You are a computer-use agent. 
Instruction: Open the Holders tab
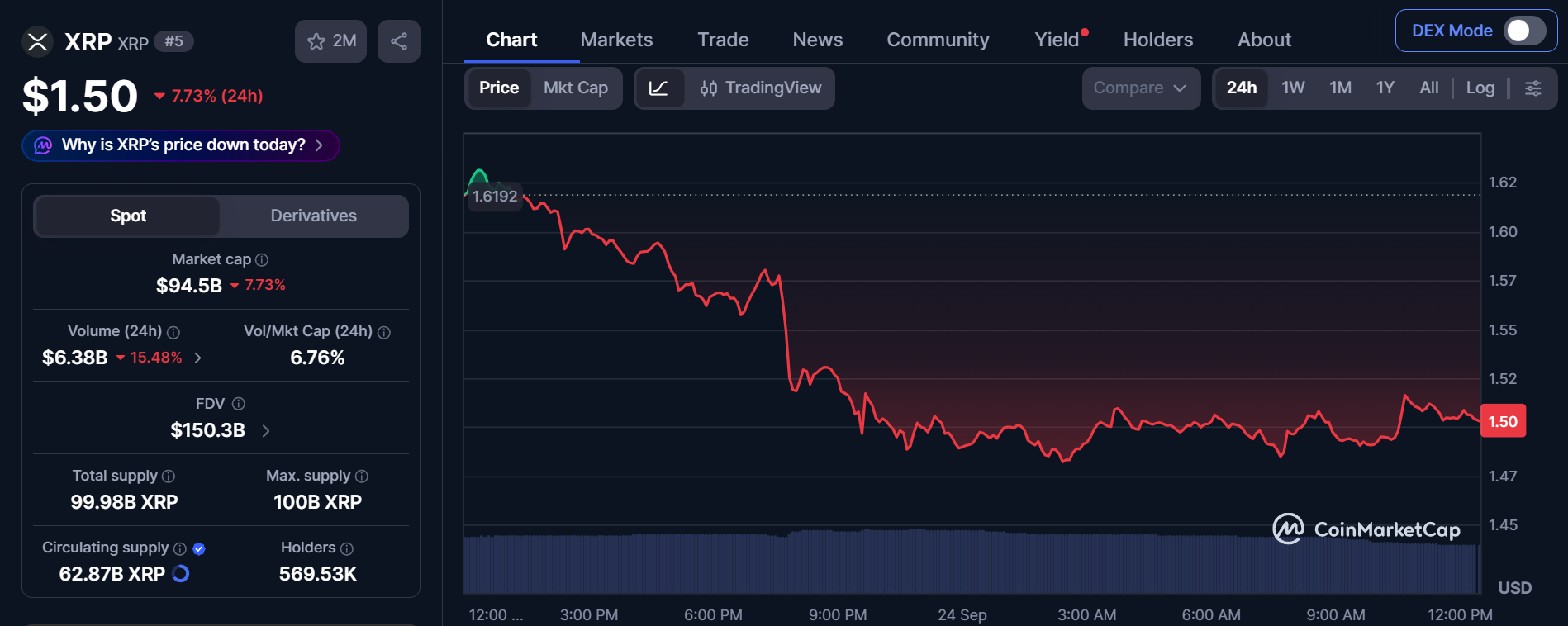tap(1158, 40)
